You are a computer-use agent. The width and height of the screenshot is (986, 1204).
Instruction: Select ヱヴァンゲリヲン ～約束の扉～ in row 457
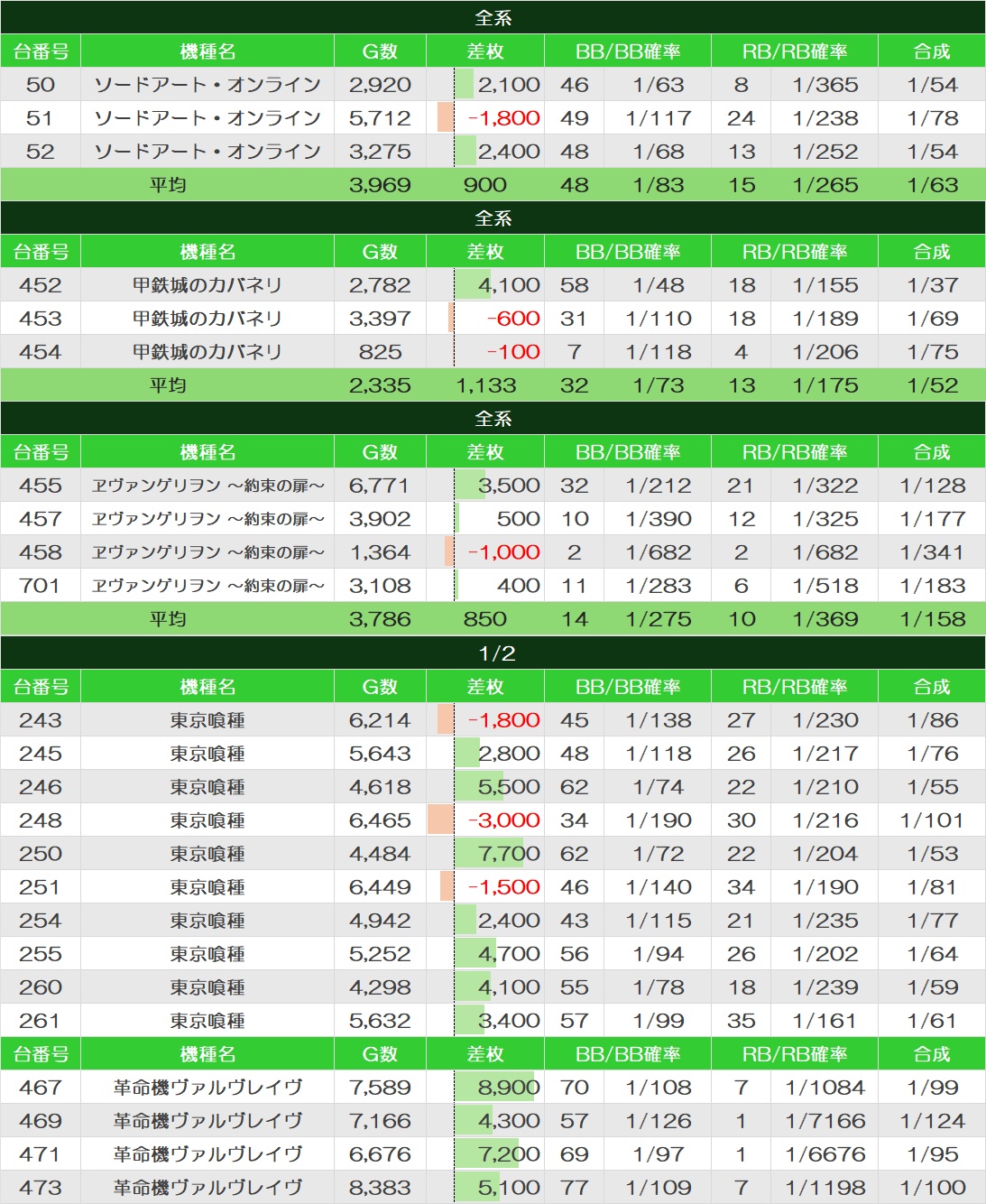click(207, 519)
